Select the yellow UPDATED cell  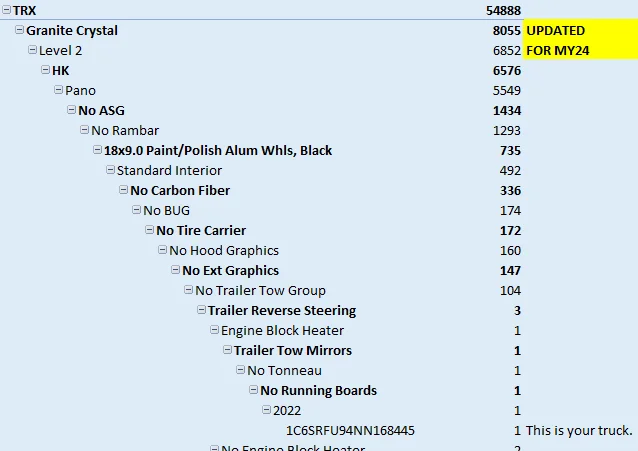579,30
